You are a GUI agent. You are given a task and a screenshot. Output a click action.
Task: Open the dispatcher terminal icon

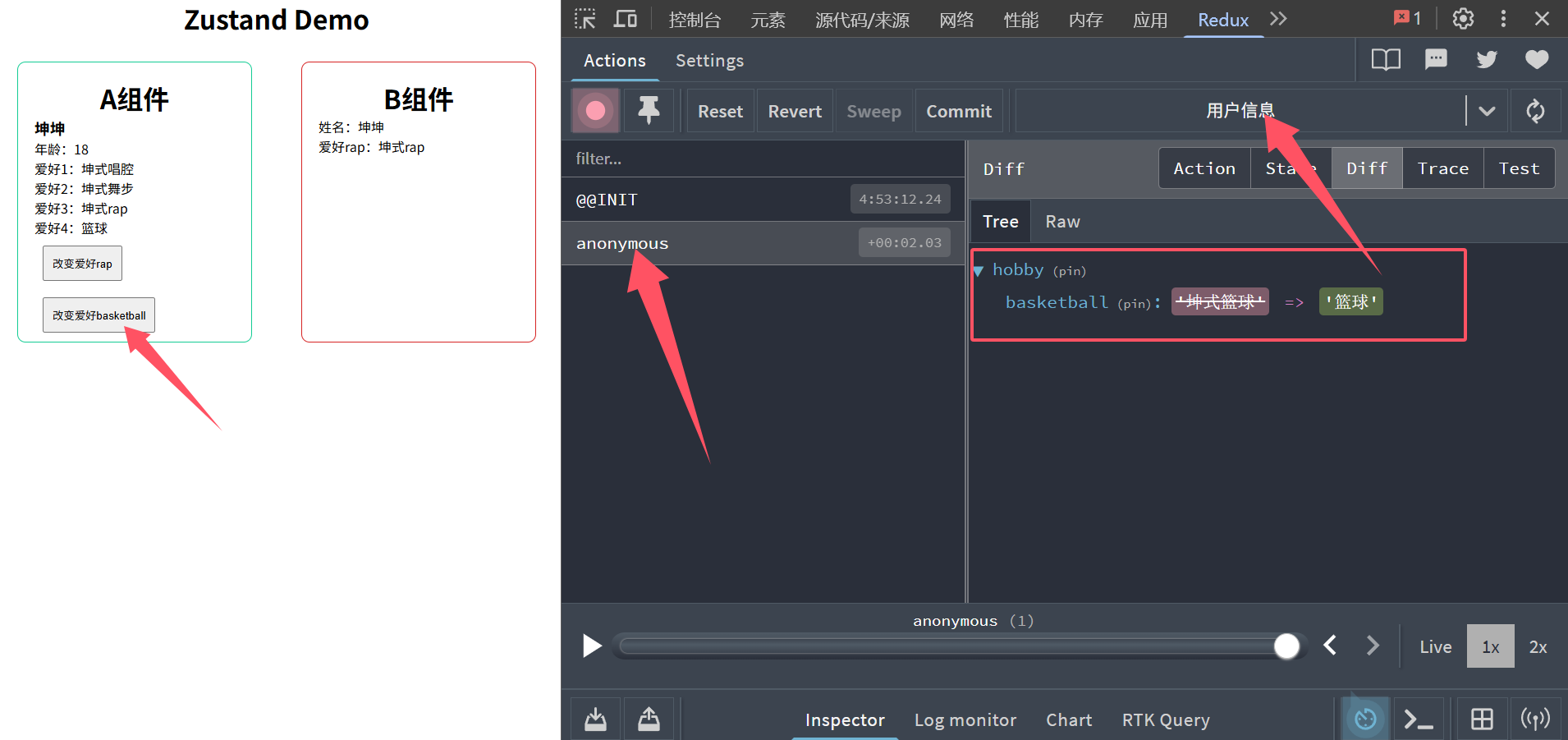click(x=1418, y=719)
